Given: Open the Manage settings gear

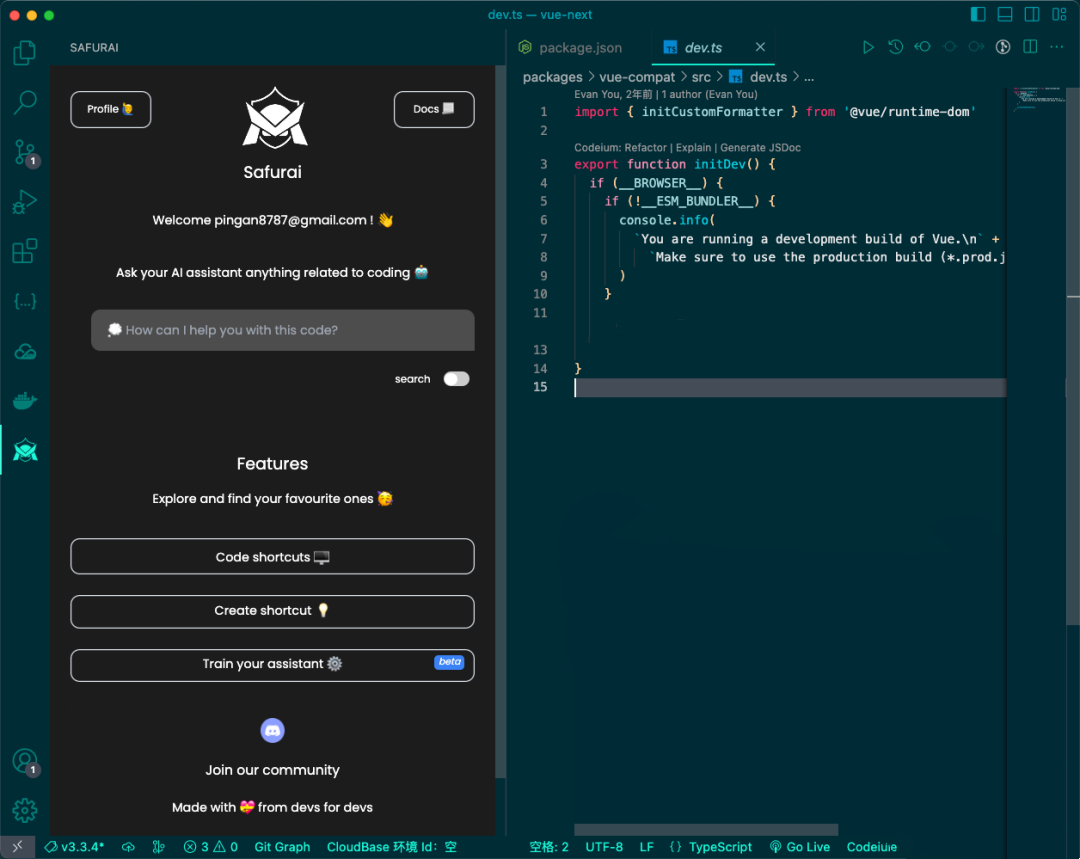Looking at the screenshot, I should coord(25,810).
